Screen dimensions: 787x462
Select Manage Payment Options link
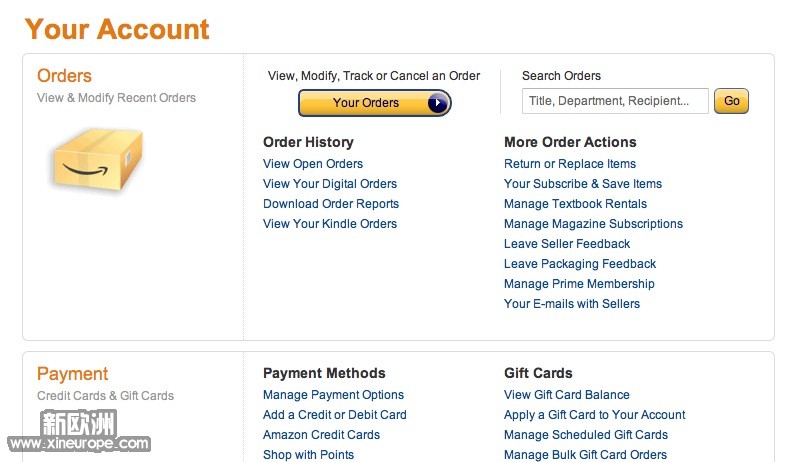pos(333,395)
